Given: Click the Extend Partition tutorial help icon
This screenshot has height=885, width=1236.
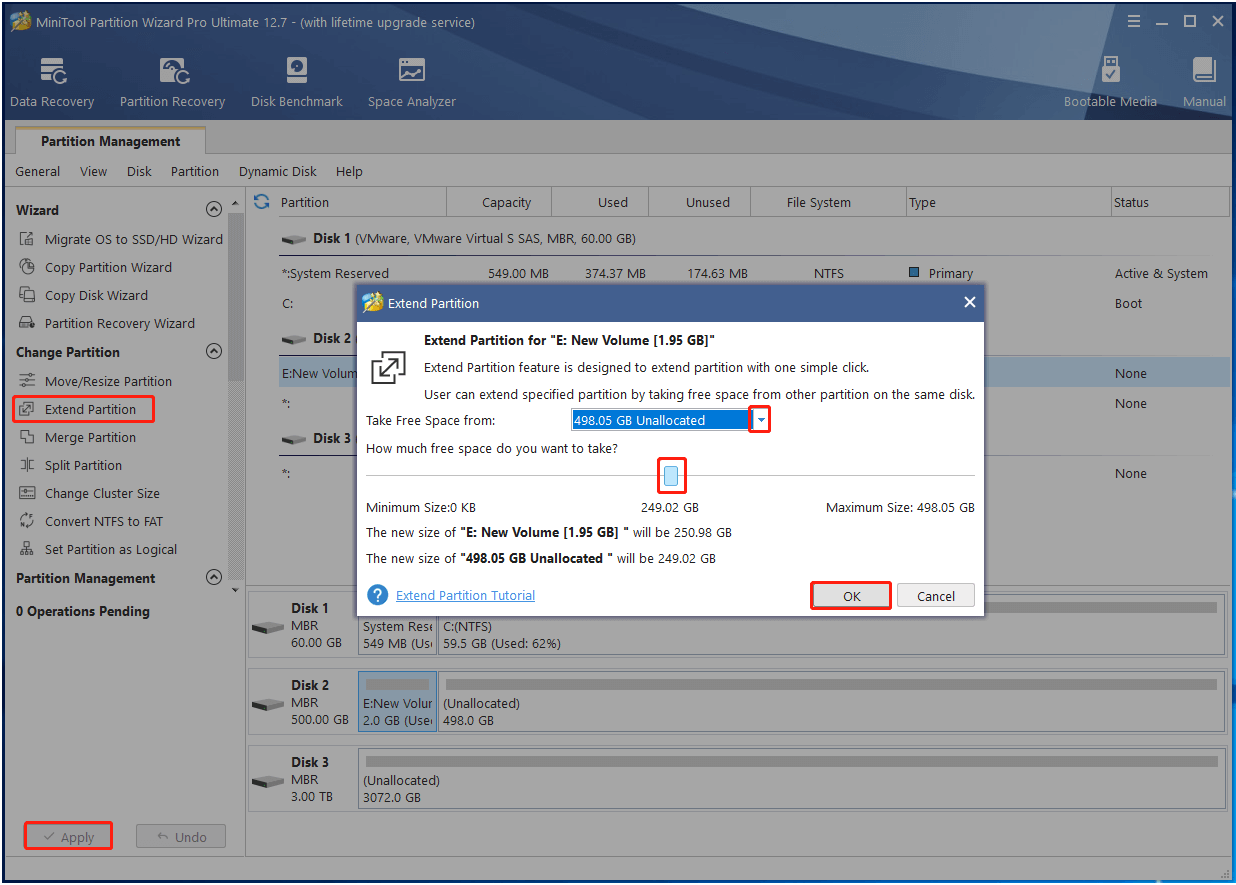Looking at the screenshot, I should pos(378,595).
